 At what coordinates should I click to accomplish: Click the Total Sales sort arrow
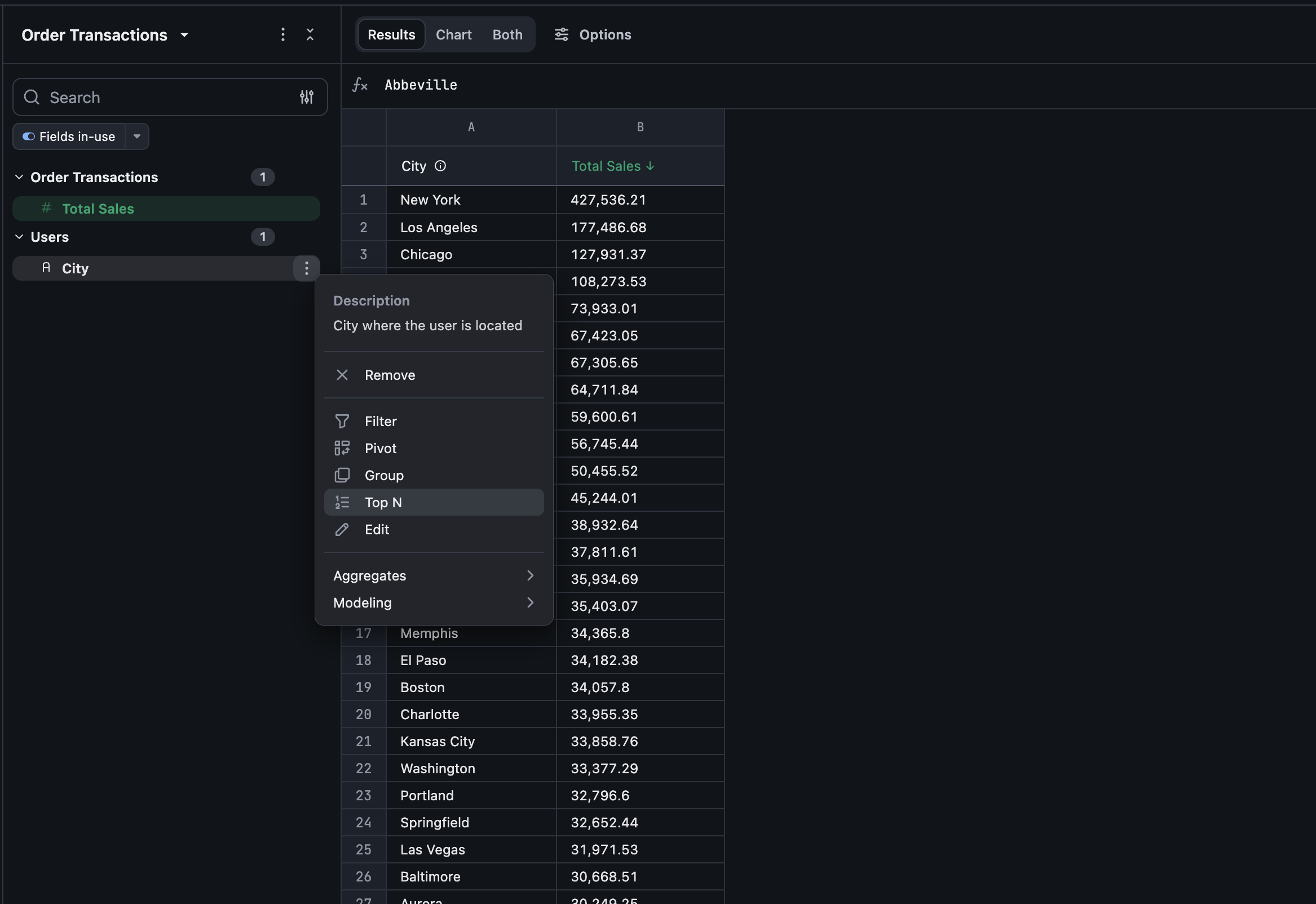point(650,166)
